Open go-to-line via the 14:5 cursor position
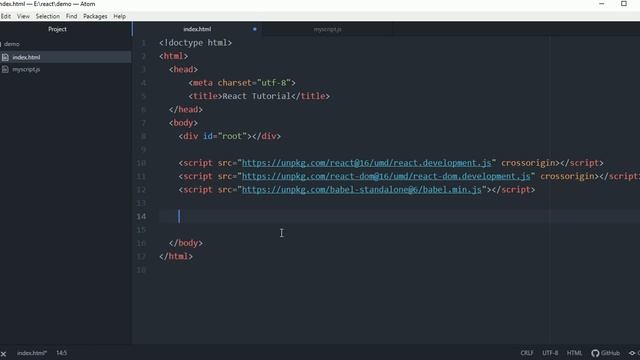The width and height of the screenshot is (640, 360). pyautogui.click(x=62, y=353)
